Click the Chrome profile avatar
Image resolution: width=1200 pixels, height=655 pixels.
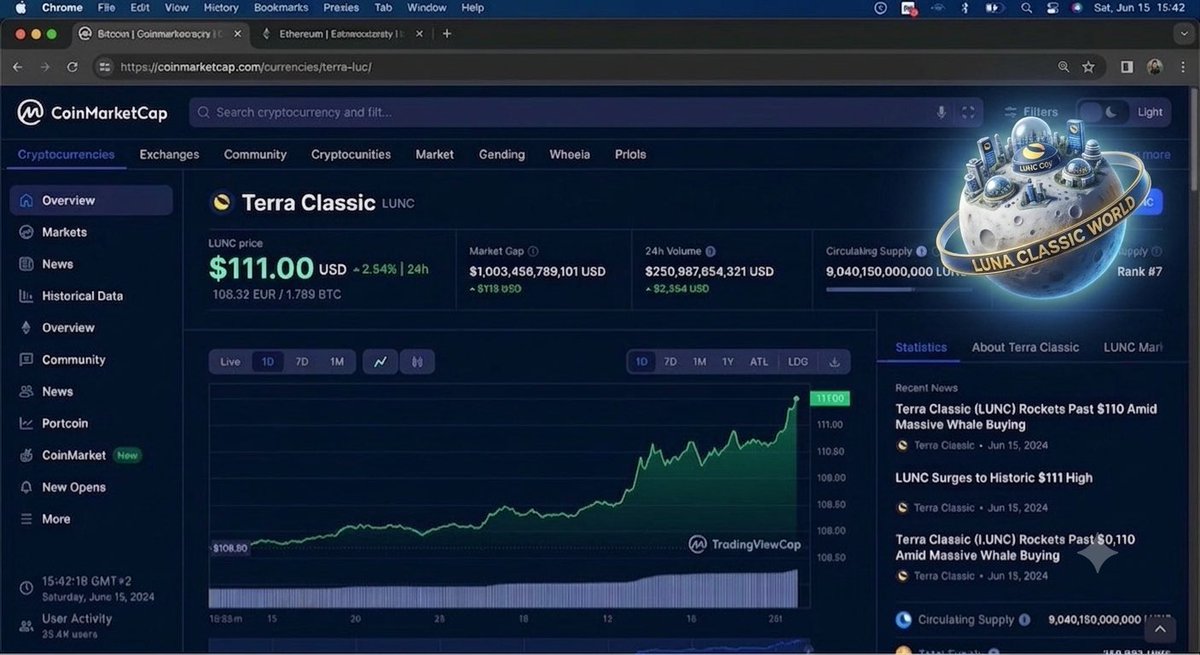click(1154, 67)
